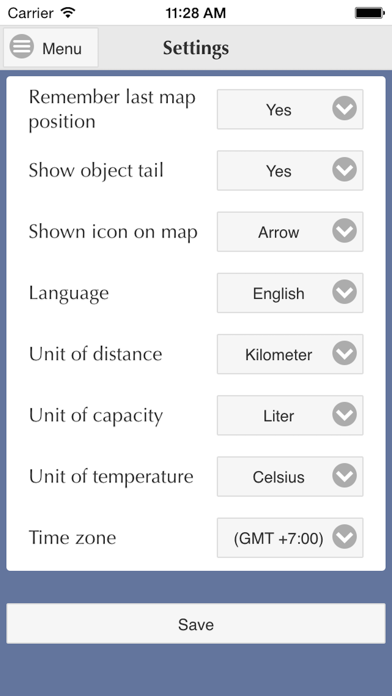Viewport: 392px width, 696px height.
Task: Tap the battery icon in status bar
Action: pyautogui.click(x=369, y=13)
